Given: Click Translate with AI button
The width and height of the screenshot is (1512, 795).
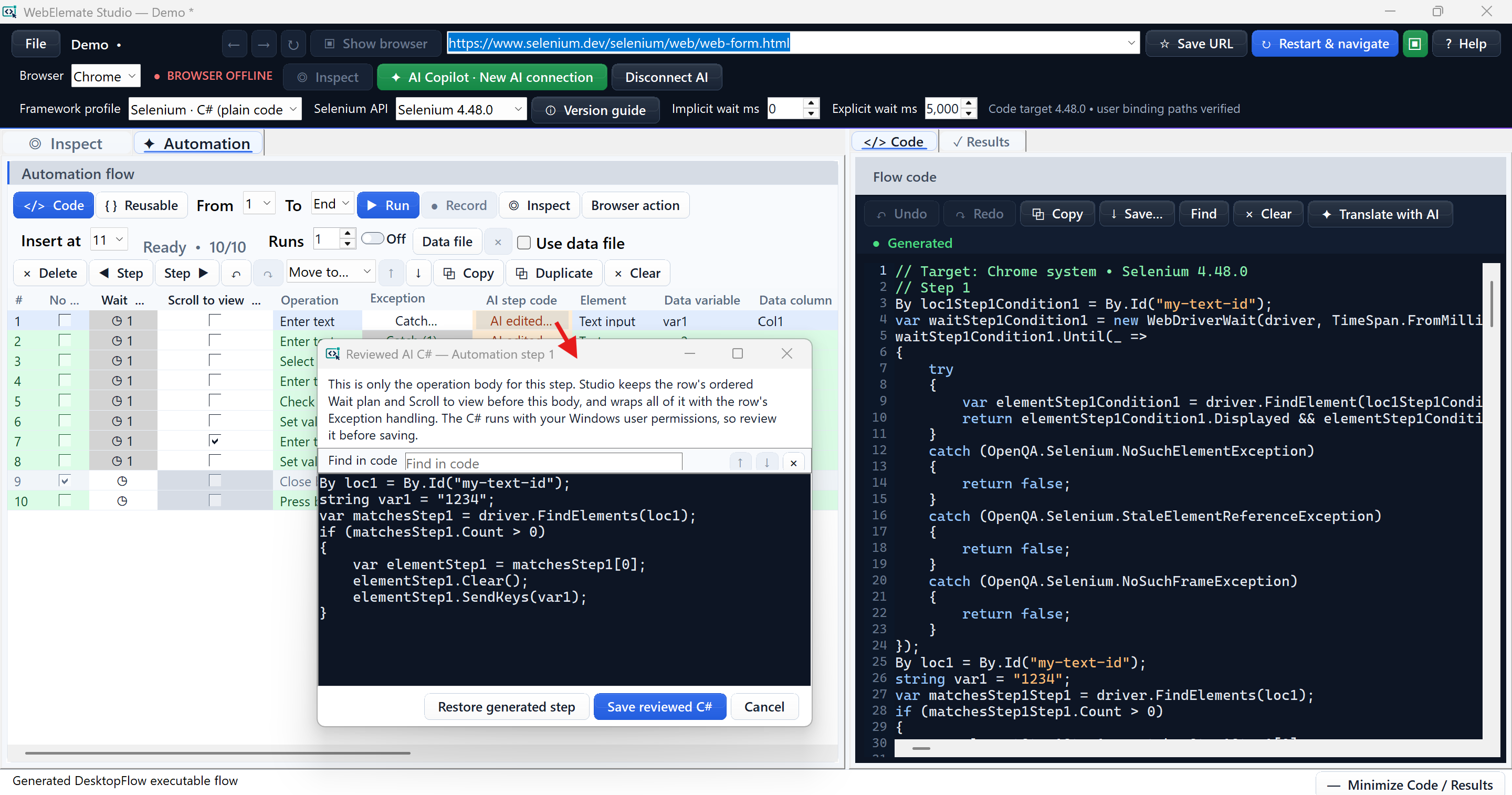Looking at the screenshot, I should [1380, 214].
